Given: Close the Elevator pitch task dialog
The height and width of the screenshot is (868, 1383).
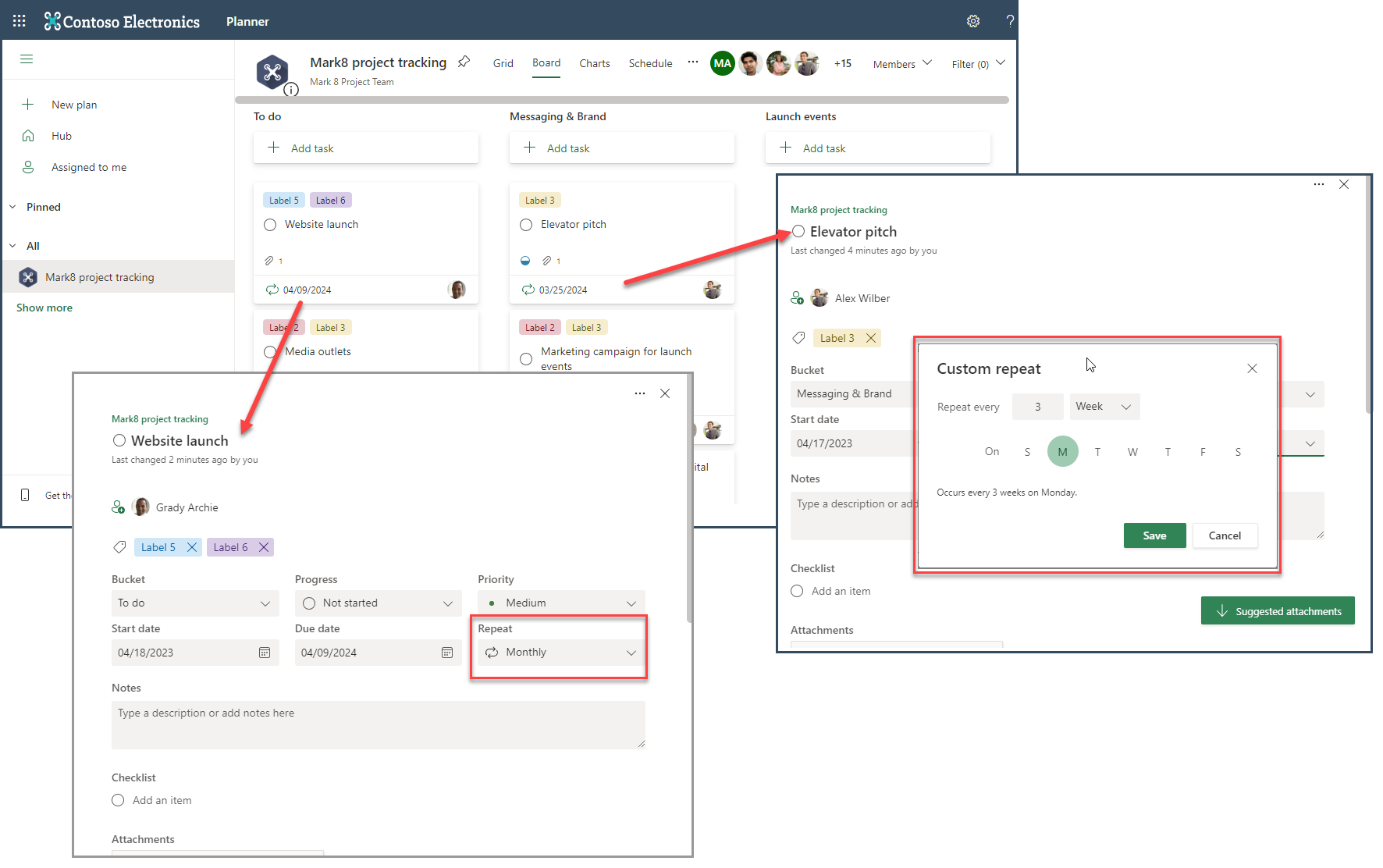Looking at the screenshot, I should pyautogui.click(x=1344, y=184).
